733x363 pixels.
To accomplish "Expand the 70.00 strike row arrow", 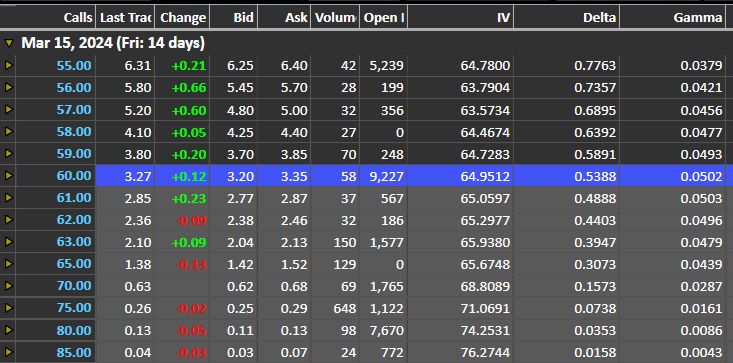I will pyautogui.click(x=8, y=285).
